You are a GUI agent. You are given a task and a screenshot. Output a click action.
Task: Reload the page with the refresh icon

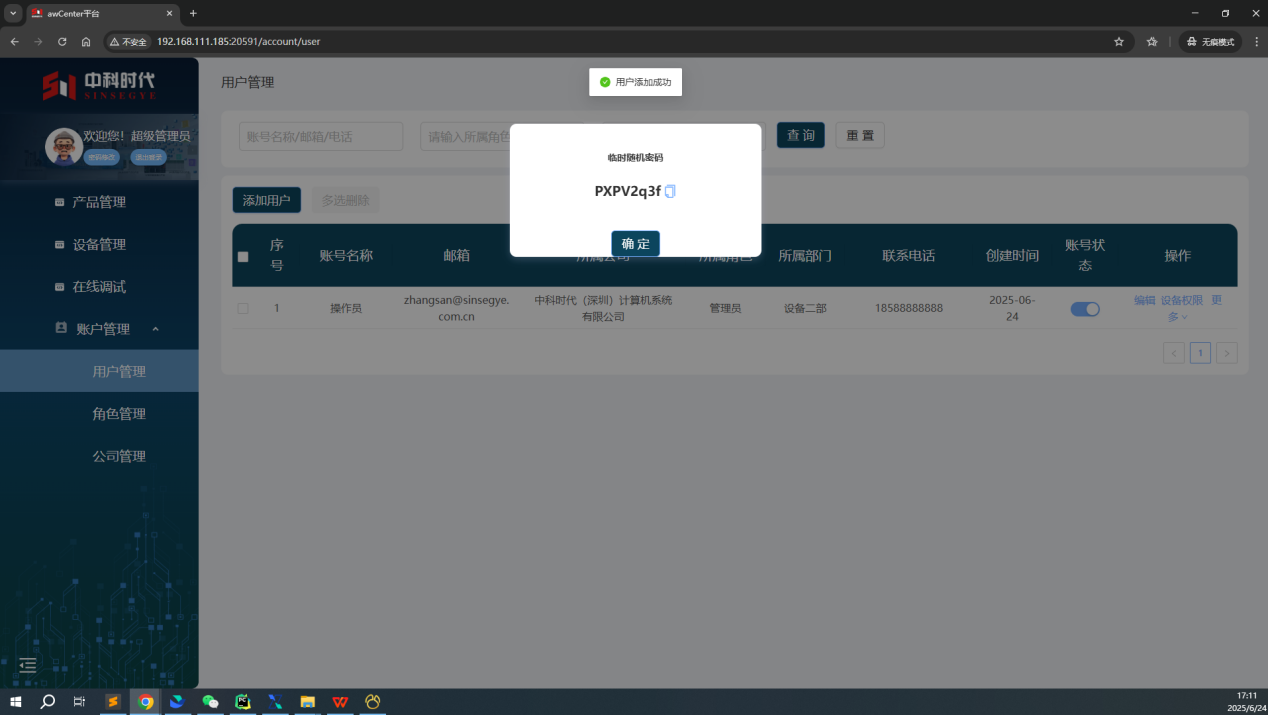62,41
